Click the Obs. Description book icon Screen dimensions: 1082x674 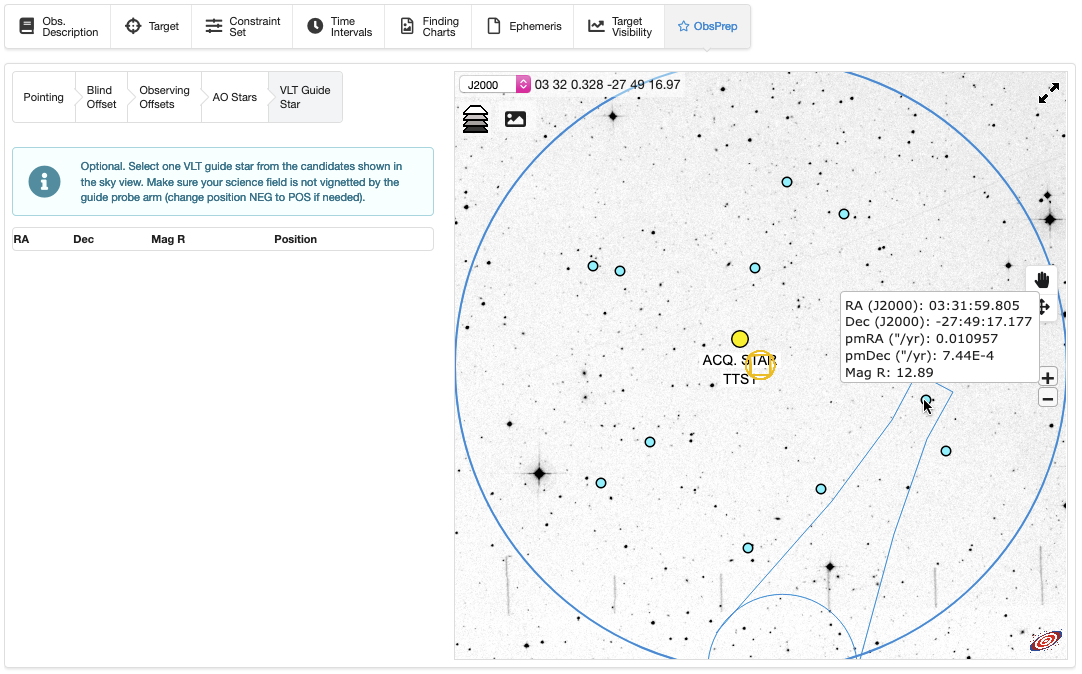tap(26, 26)
